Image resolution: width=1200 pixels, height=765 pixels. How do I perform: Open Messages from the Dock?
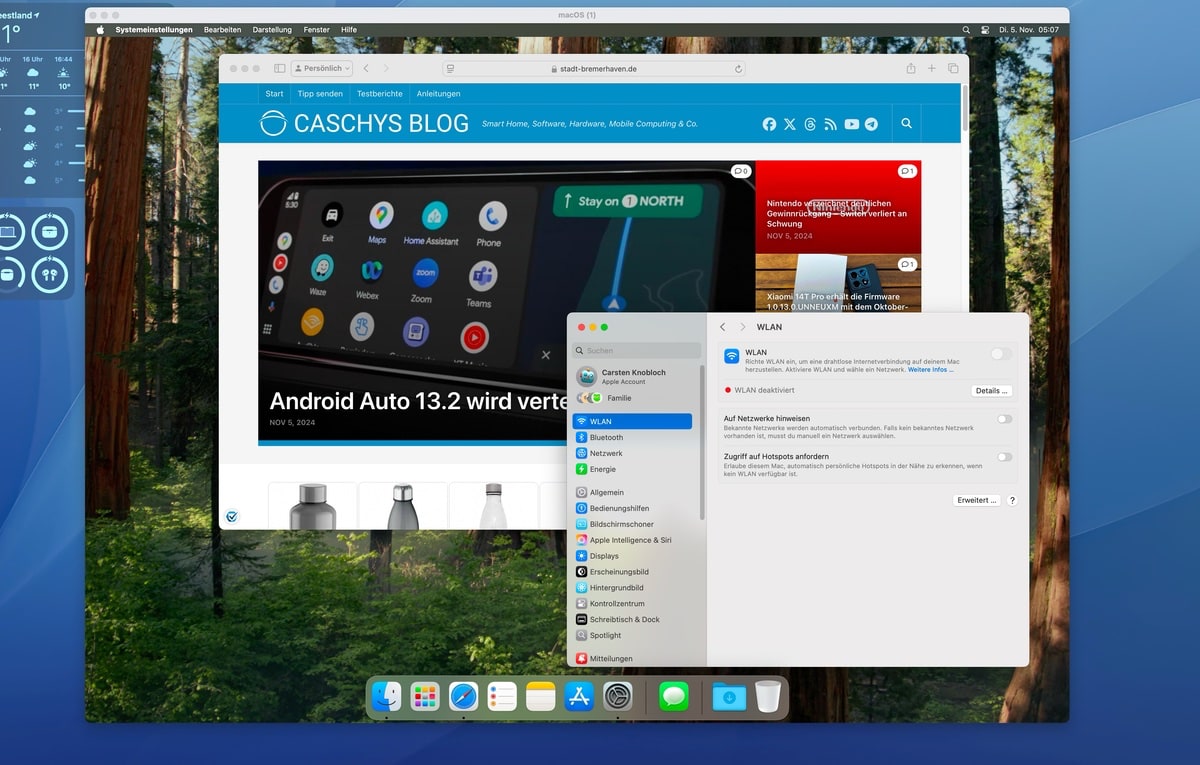click(x=674, y=697)
